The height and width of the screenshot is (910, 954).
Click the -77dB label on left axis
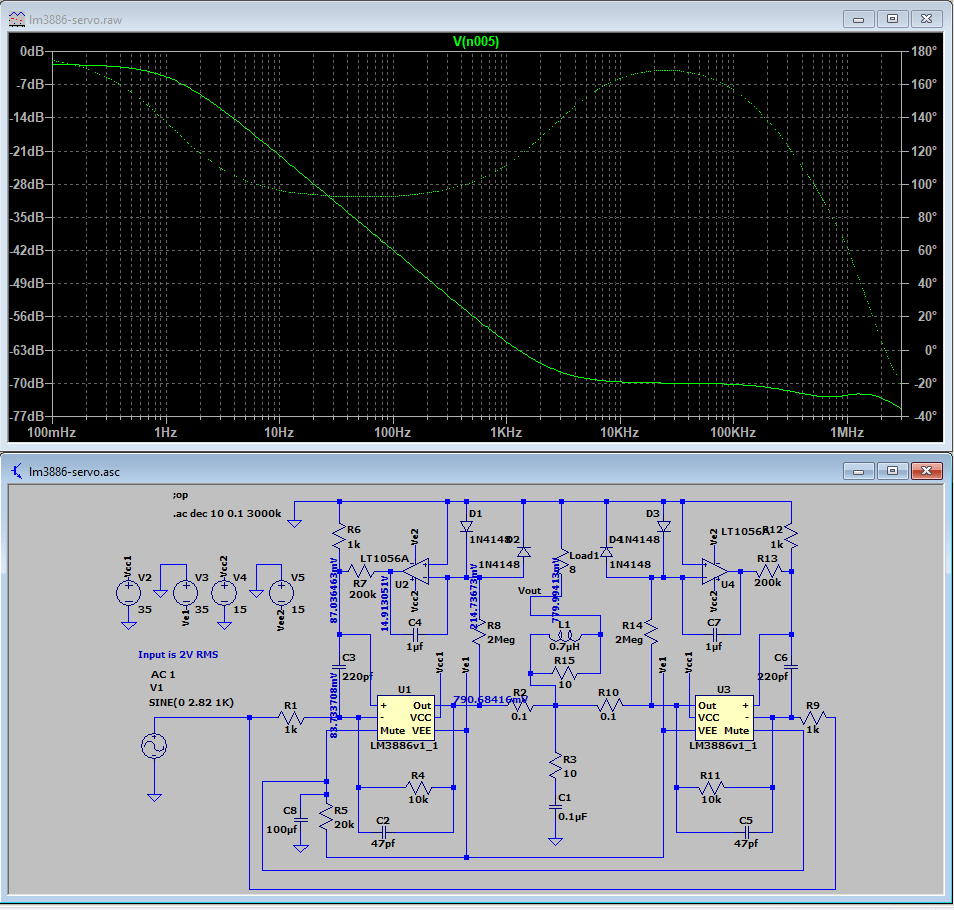click(x=27, y=416)
